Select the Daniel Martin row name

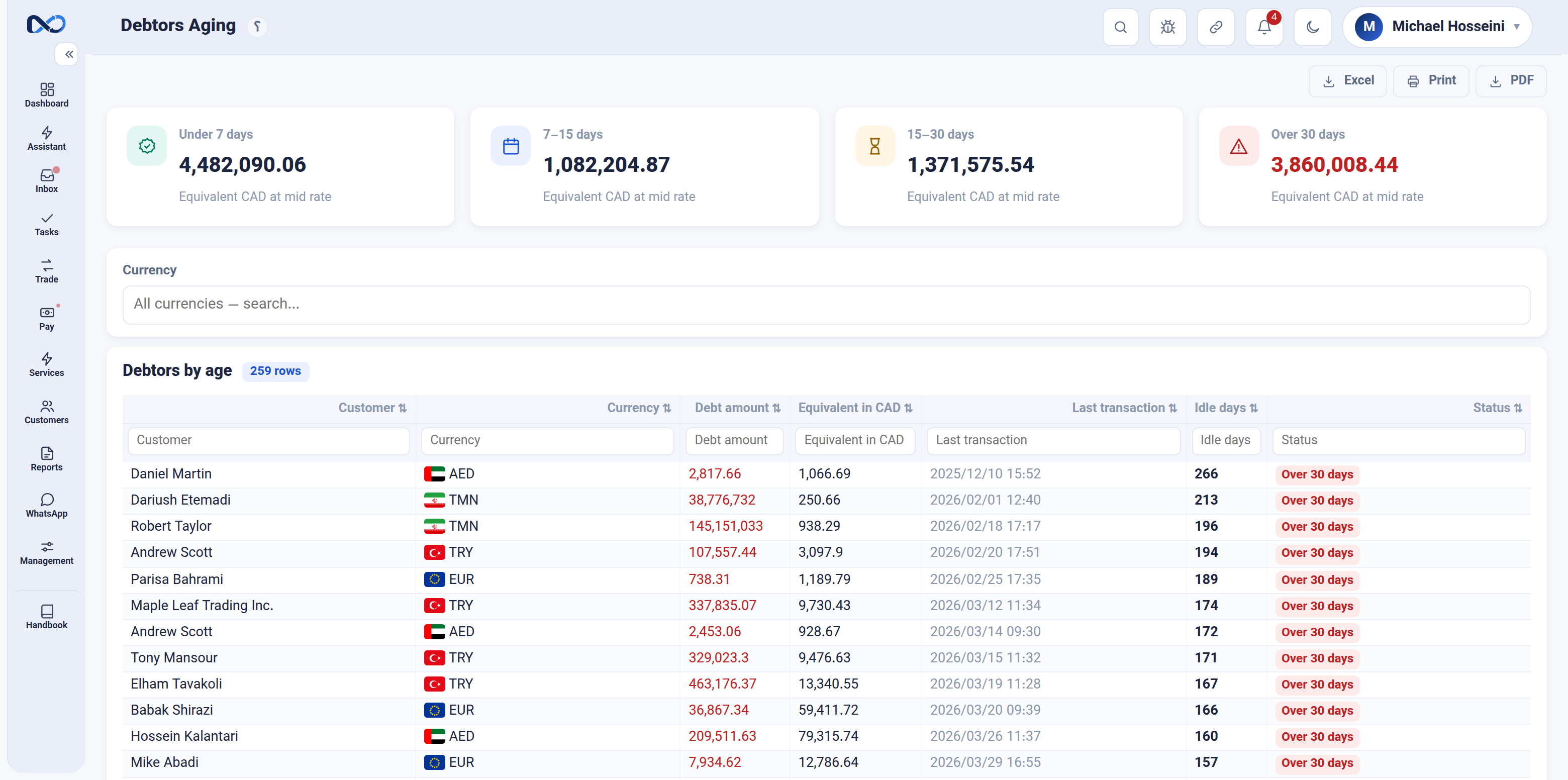pyautogui.click(x=171, y=474)
